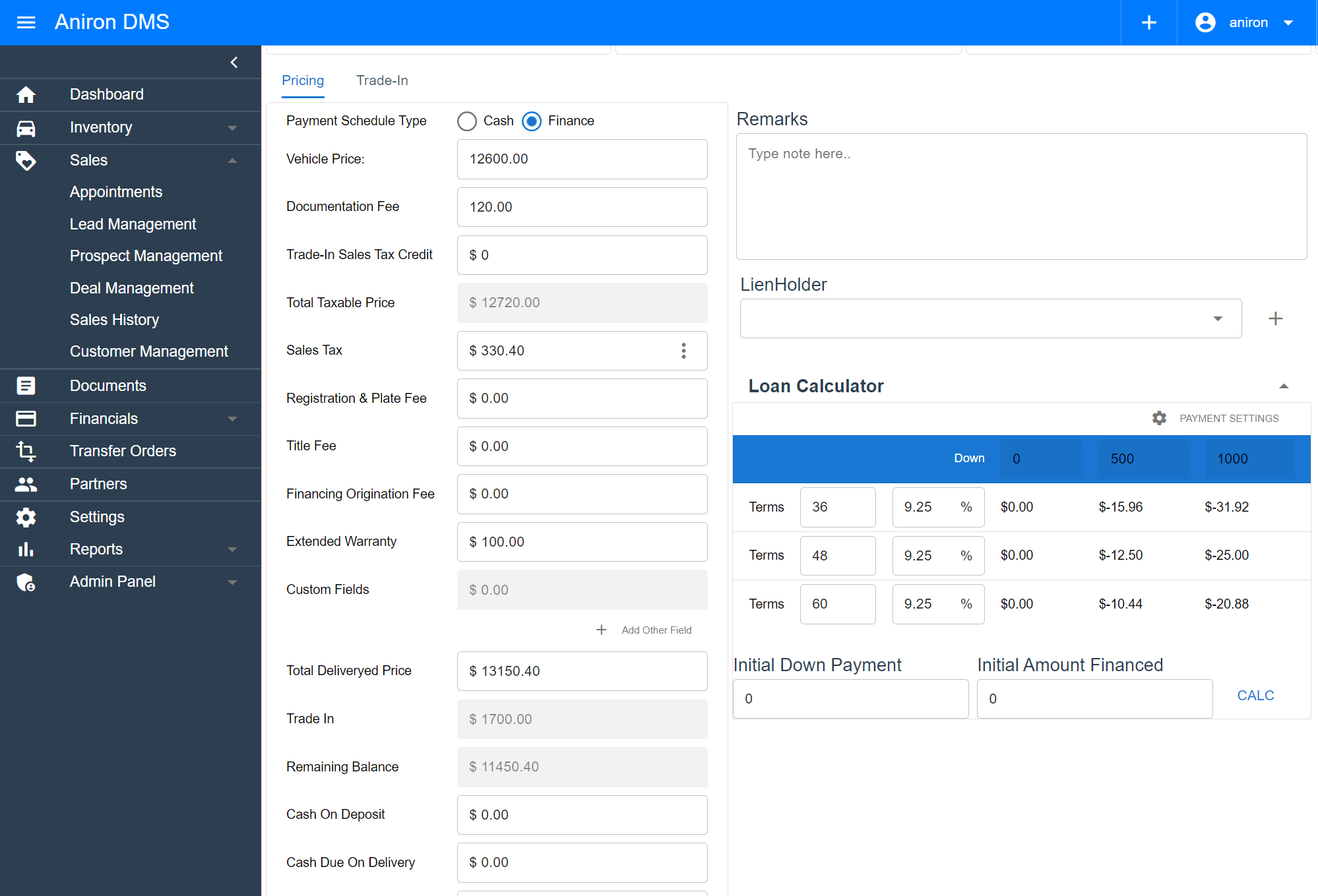Click the Vehicle Price input field
1318x896 pixels.
582,159
